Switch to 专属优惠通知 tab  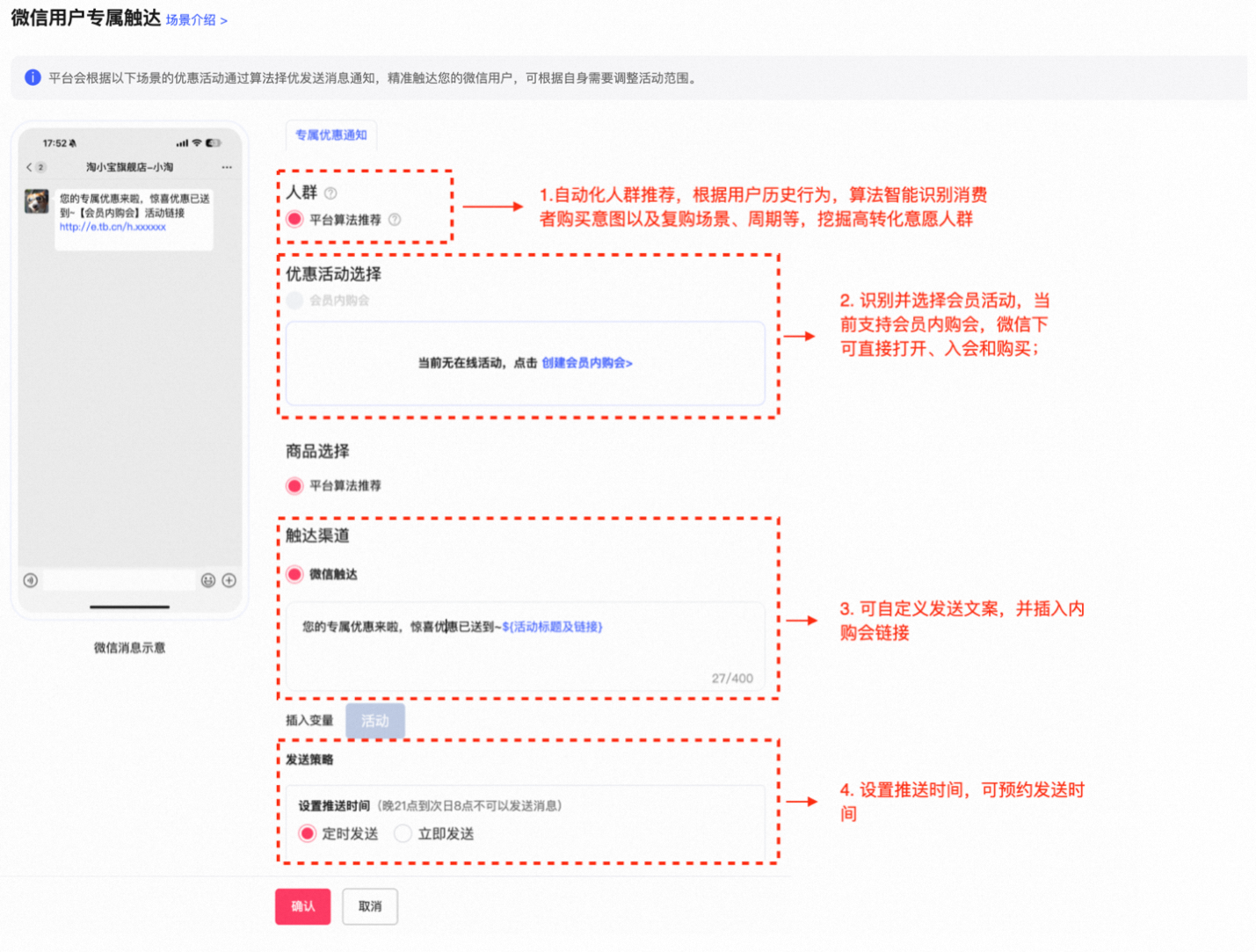[330, 135]
